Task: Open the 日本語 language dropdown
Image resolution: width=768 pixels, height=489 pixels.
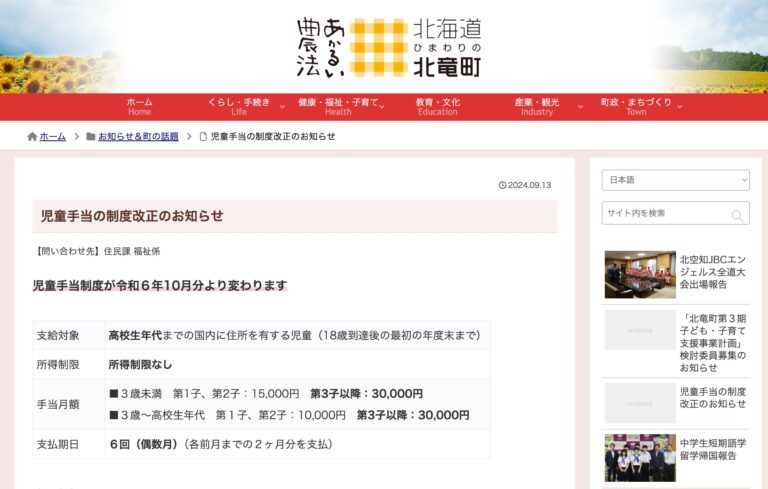Action: point(675,180)
